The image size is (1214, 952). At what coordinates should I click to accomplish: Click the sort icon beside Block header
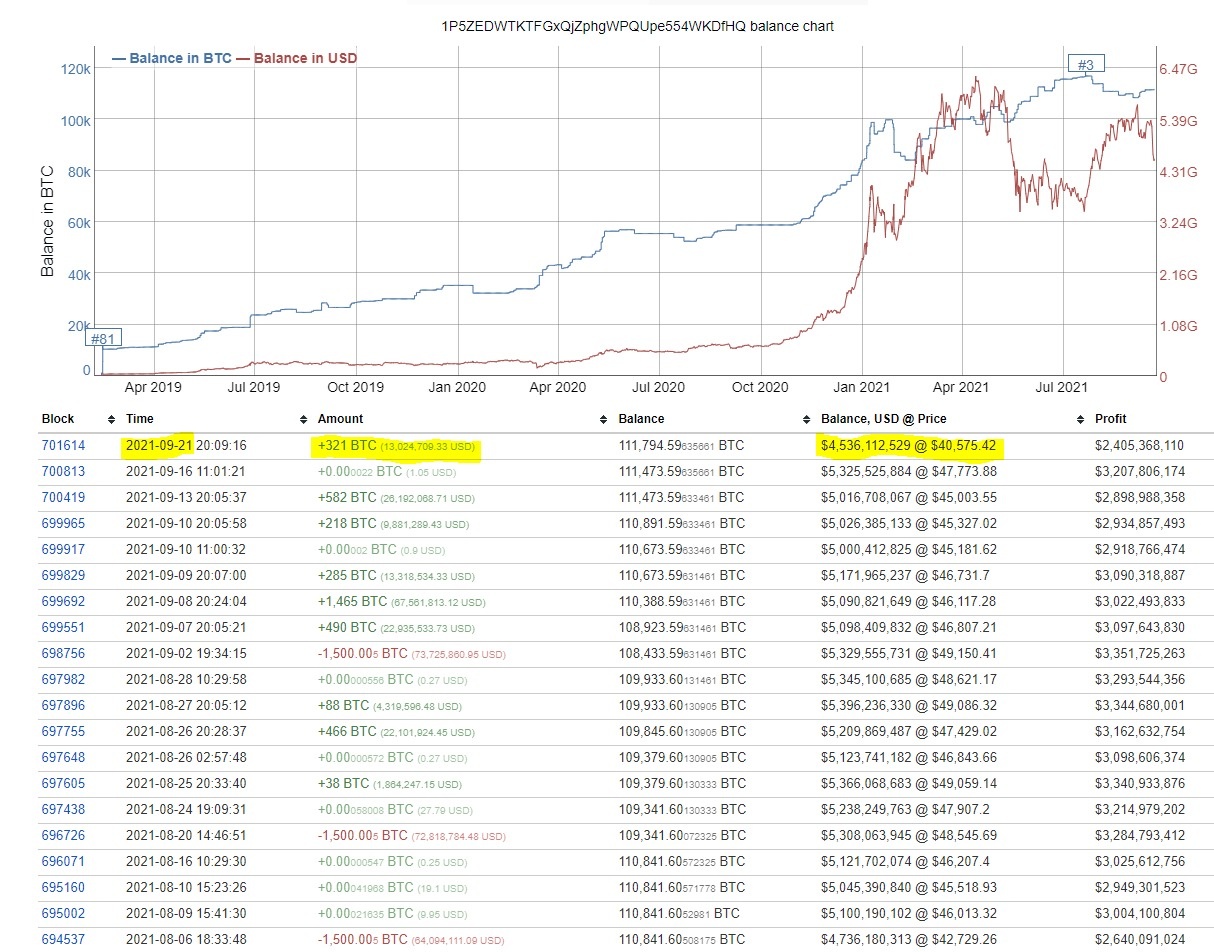point(111,419)
